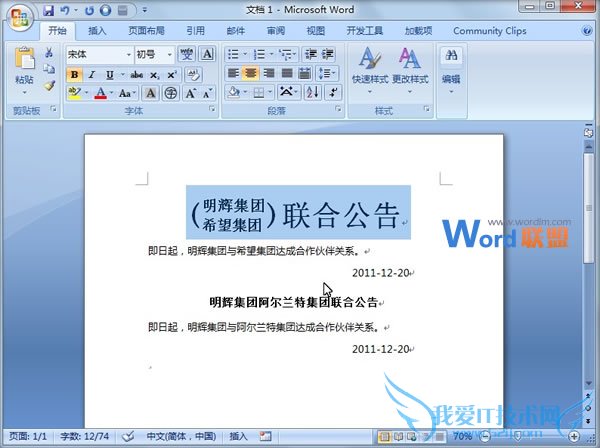Apply character shading
The width and height of the screenshot is (600, 448).
point(151,93)
